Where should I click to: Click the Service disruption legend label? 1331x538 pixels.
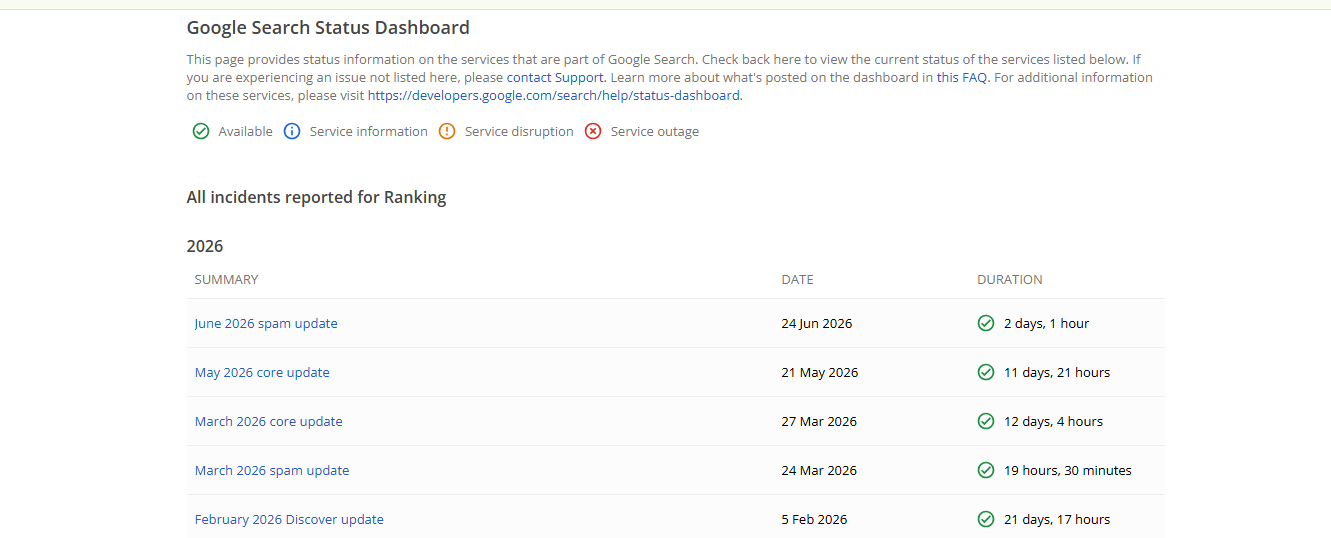[x=519, y=131]
